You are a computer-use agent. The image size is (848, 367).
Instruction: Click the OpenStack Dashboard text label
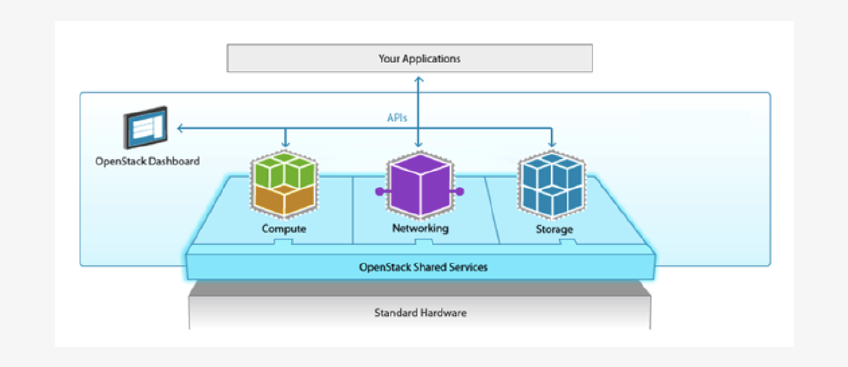click(x=148, y=161)
